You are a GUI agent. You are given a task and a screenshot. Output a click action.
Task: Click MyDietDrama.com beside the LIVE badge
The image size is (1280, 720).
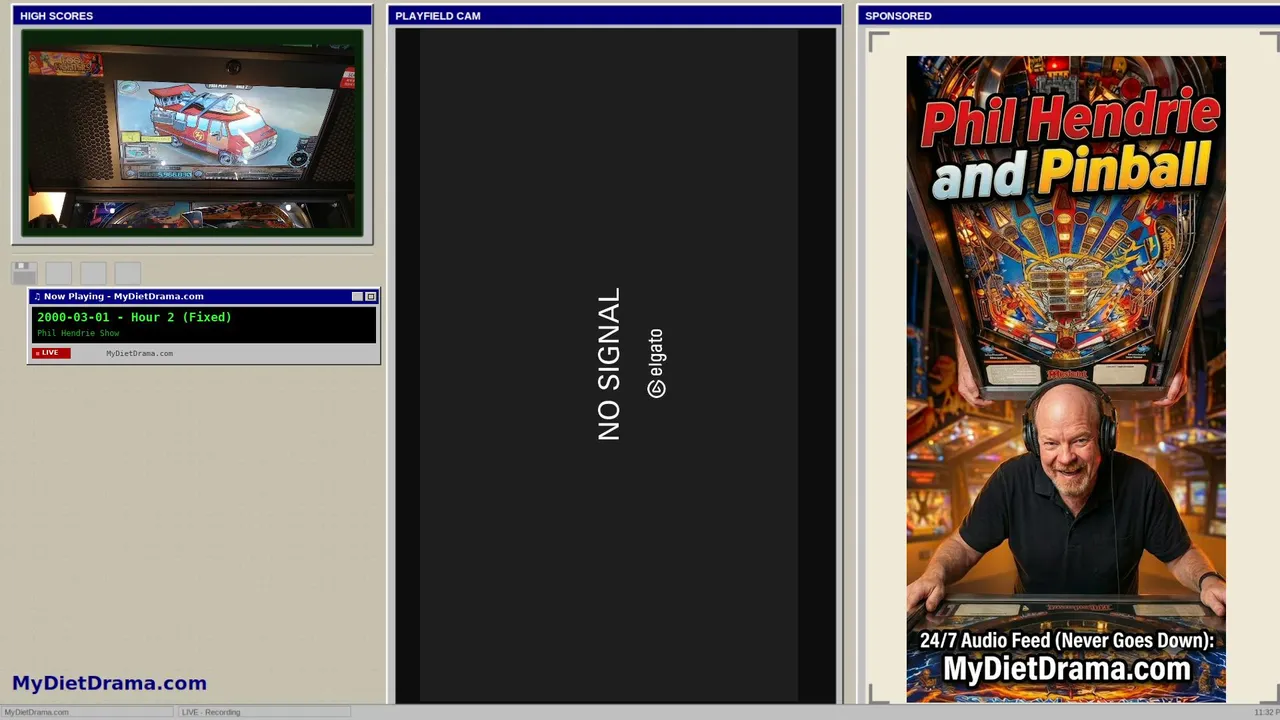click(139, 353)
